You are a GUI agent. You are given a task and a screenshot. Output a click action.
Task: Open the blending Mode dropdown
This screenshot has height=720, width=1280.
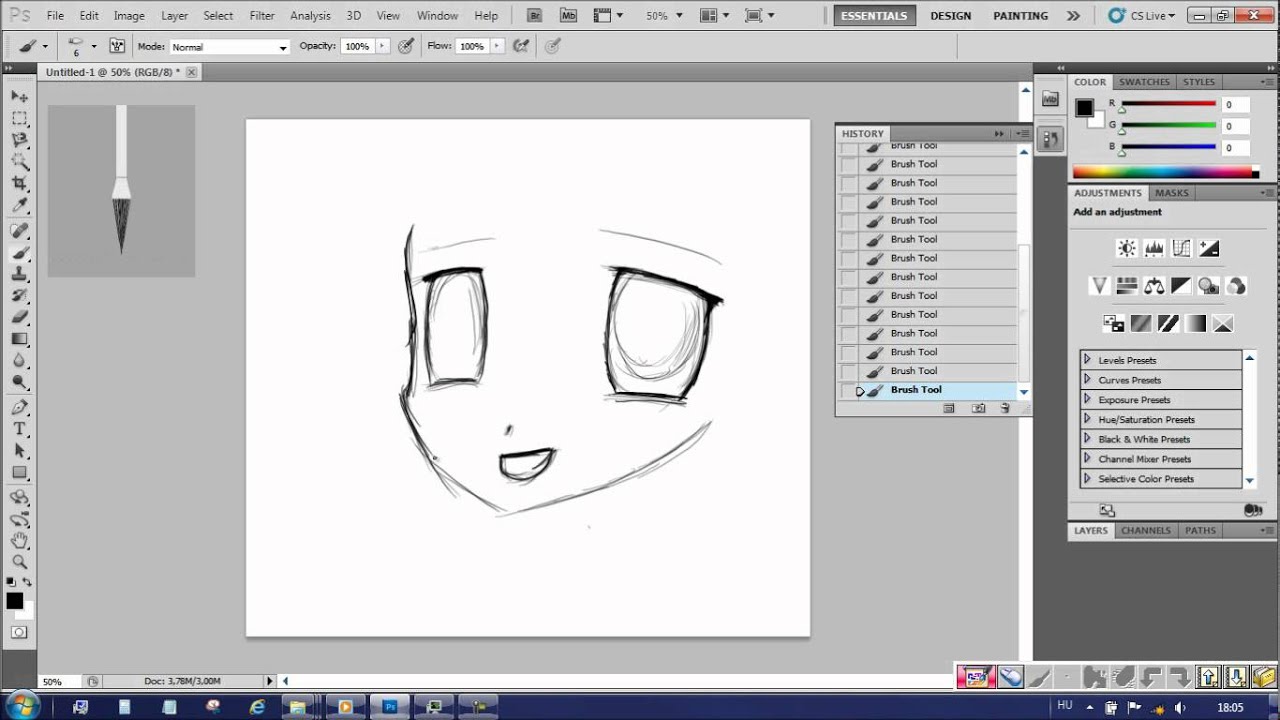(x=229, y=47)
